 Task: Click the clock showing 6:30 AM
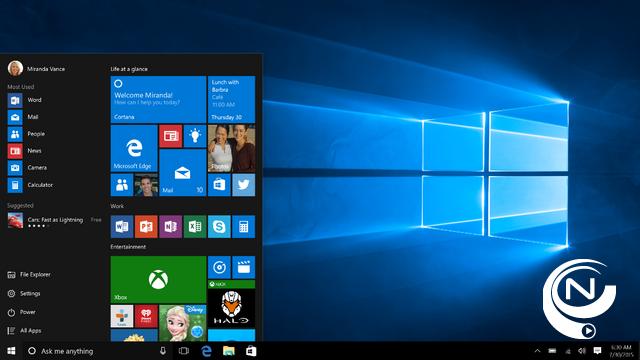click(621, 351)
